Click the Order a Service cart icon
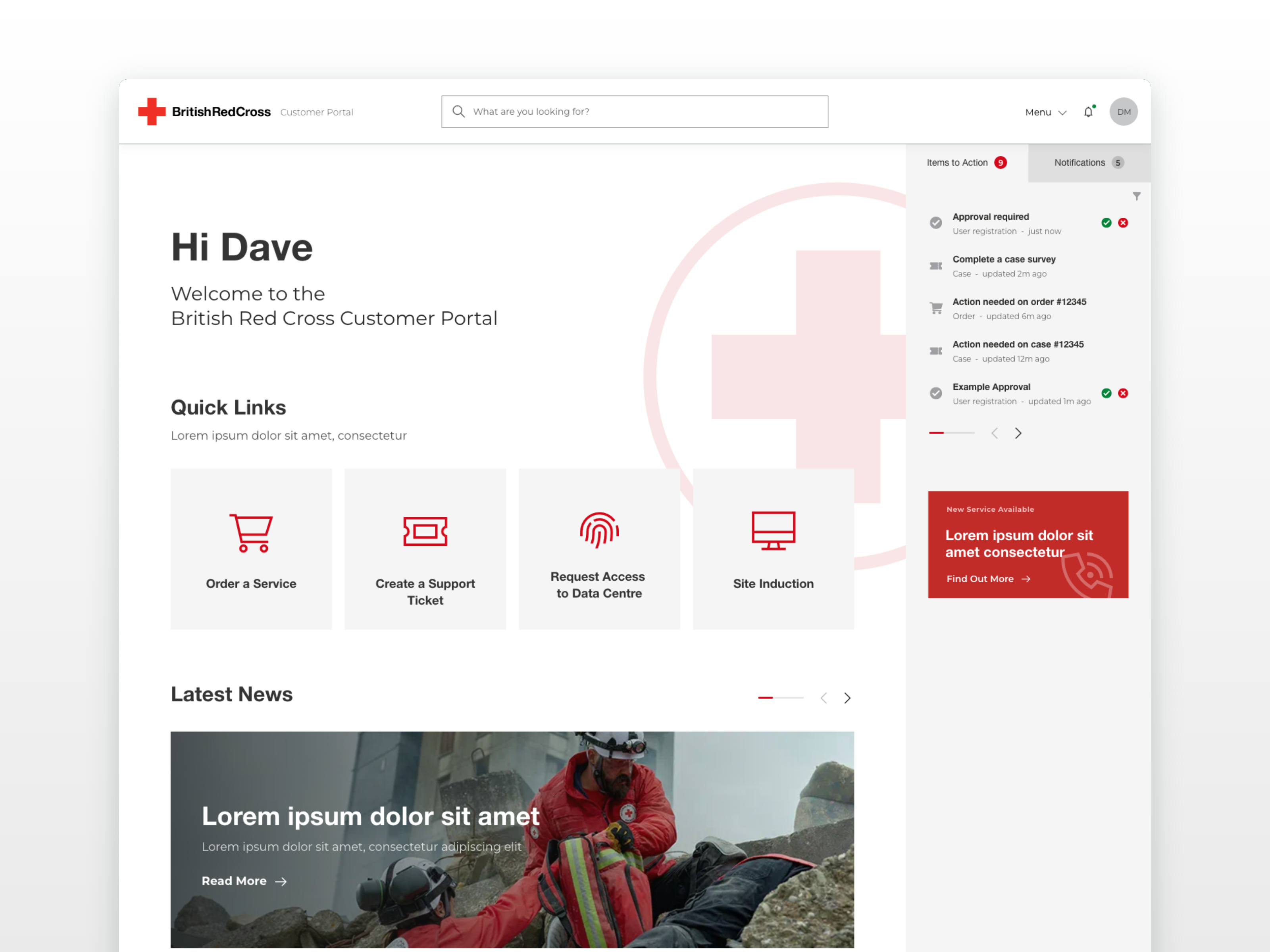1270x952 pixels. tap(251, 532)
